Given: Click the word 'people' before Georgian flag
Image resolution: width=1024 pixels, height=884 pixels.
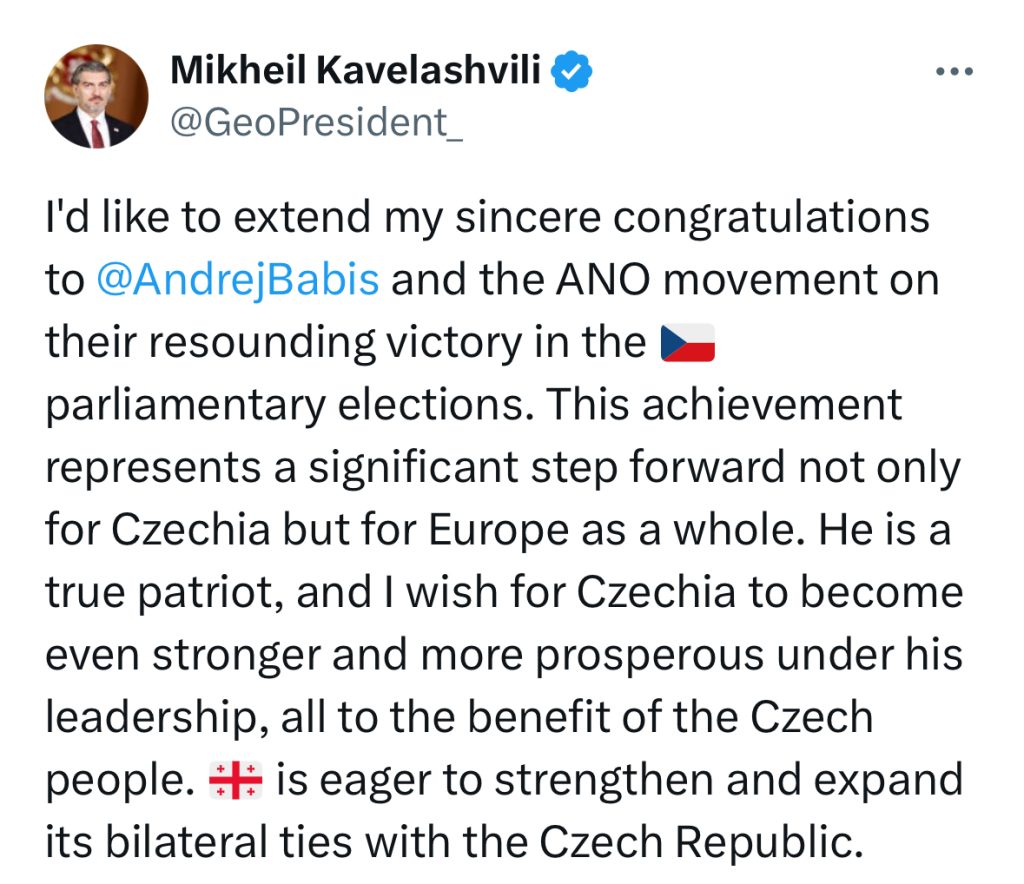Looking at the screenshot, I should [x=112, y=780].
